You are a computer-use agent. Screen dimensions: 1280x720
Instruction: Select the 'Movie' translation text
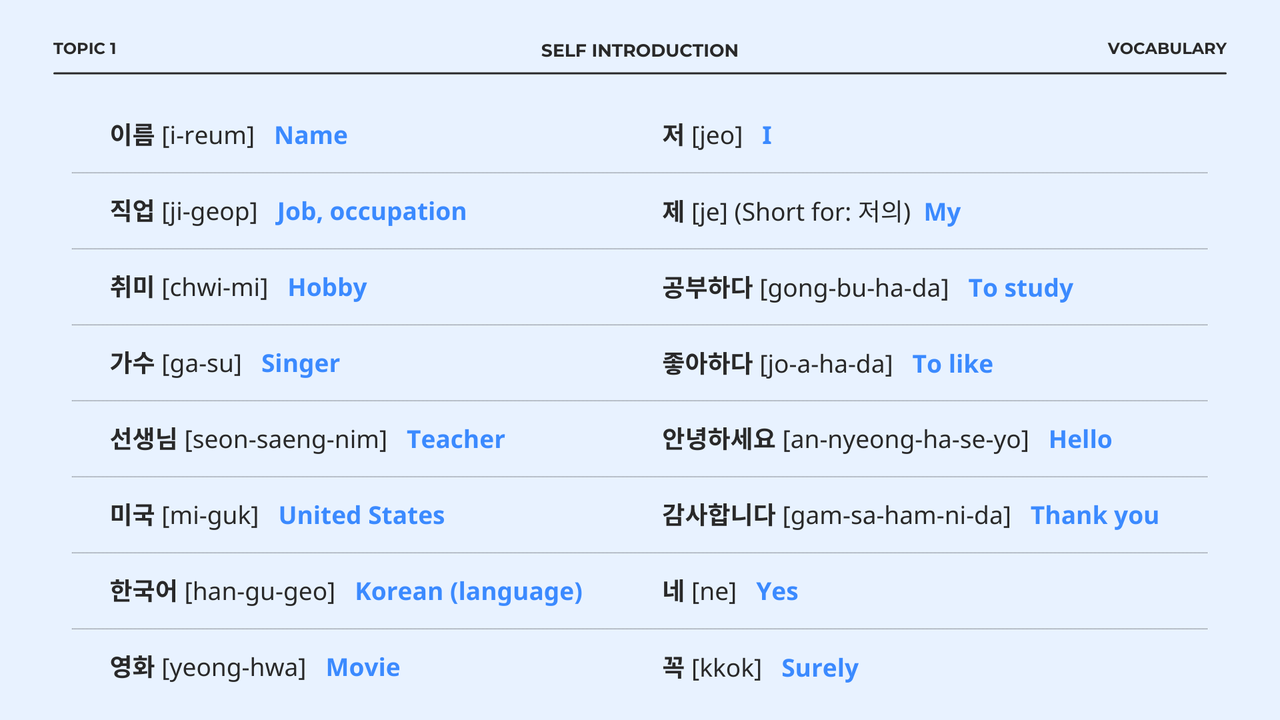click(x=363, y=668)
